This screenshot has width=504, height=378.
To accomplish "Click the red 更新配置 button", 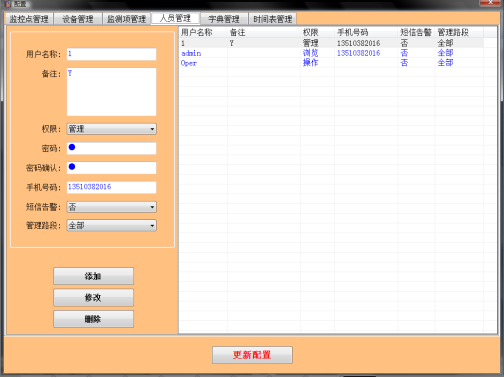I will coord(252,355).
